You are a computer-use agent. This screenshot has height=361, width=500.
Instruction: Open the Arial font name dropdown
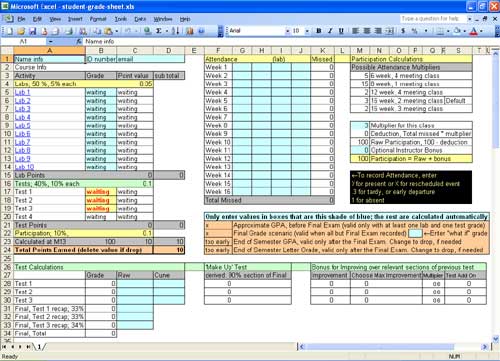click(x=287, y=31)
